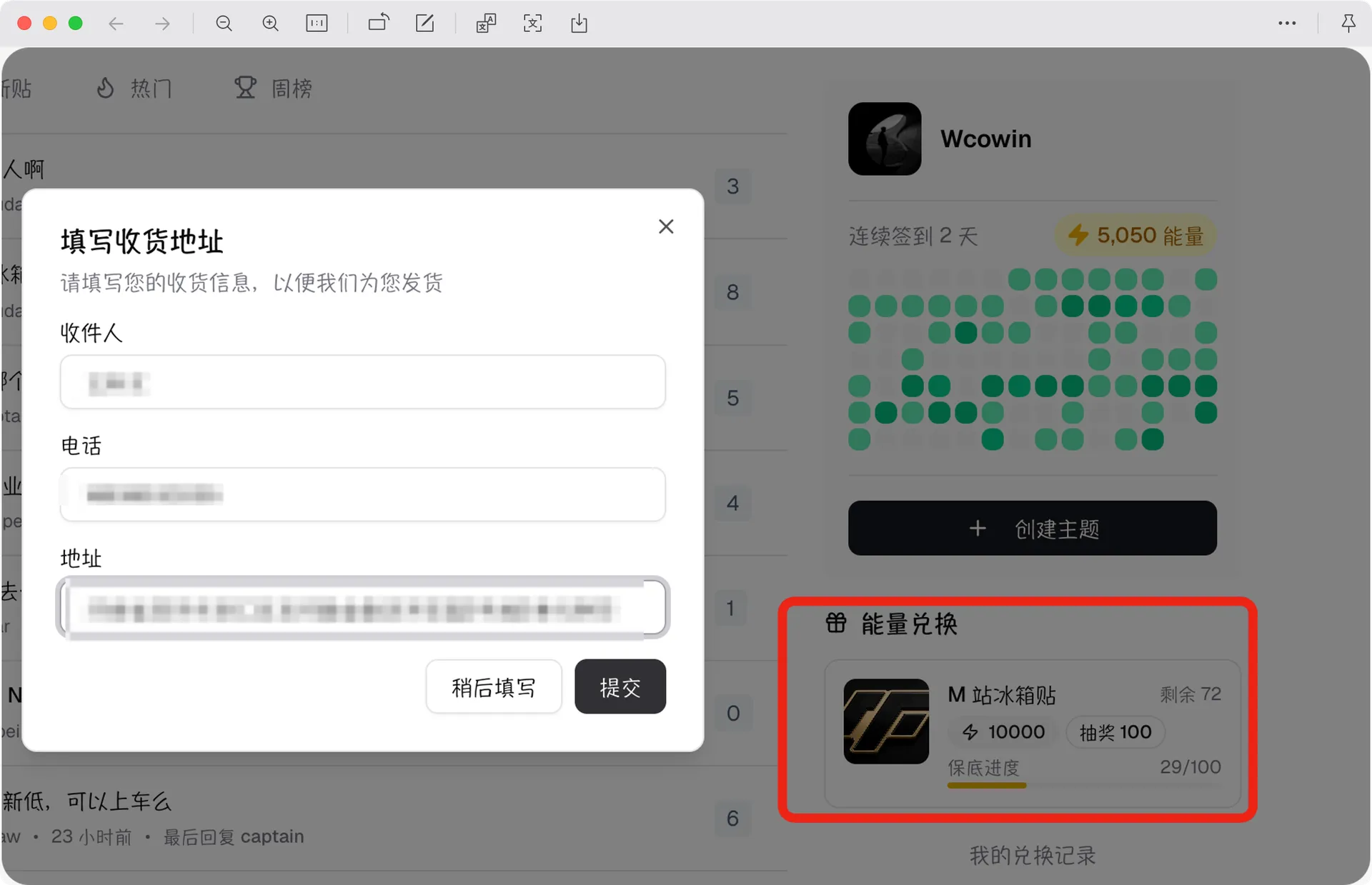Click last reply user captain
1372x885 pixels.
(x=272, y=836)
